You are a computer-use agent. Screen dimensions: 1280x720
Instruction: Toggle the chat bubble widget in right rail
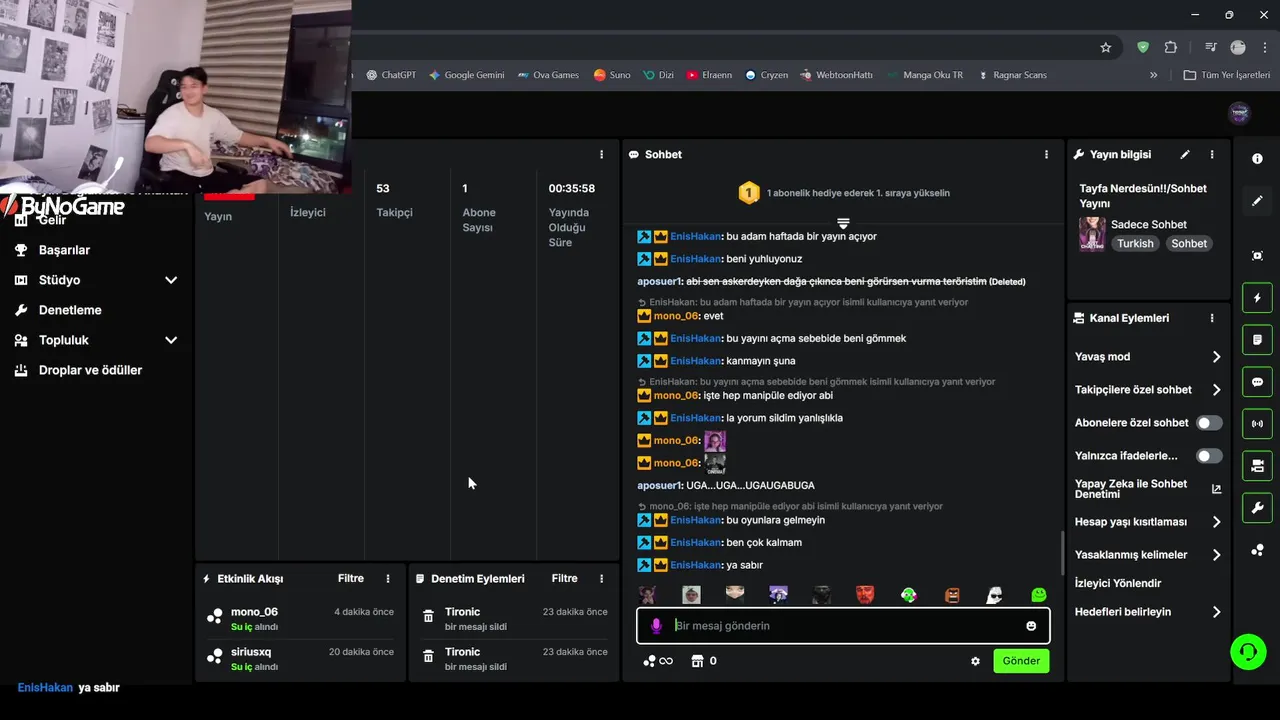1257,382
